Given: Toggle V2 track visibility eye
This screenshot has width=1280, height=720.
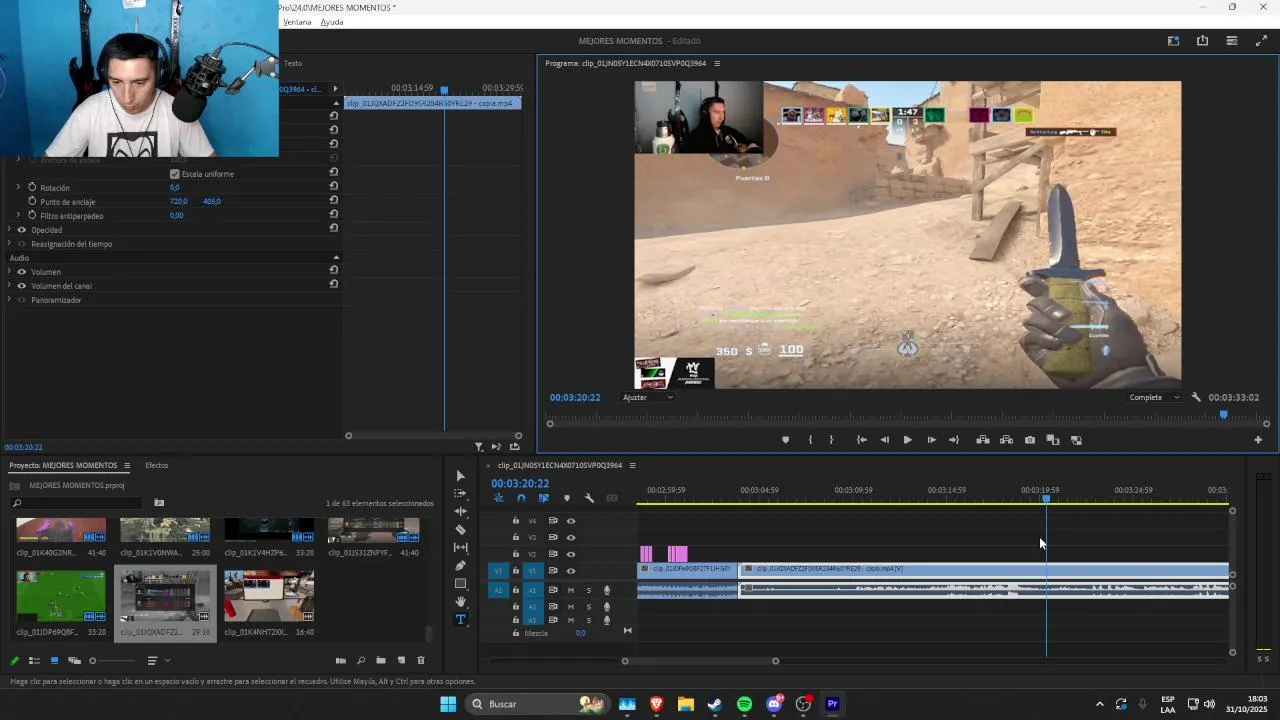Looking at the screenshot, I should [571, 554].
